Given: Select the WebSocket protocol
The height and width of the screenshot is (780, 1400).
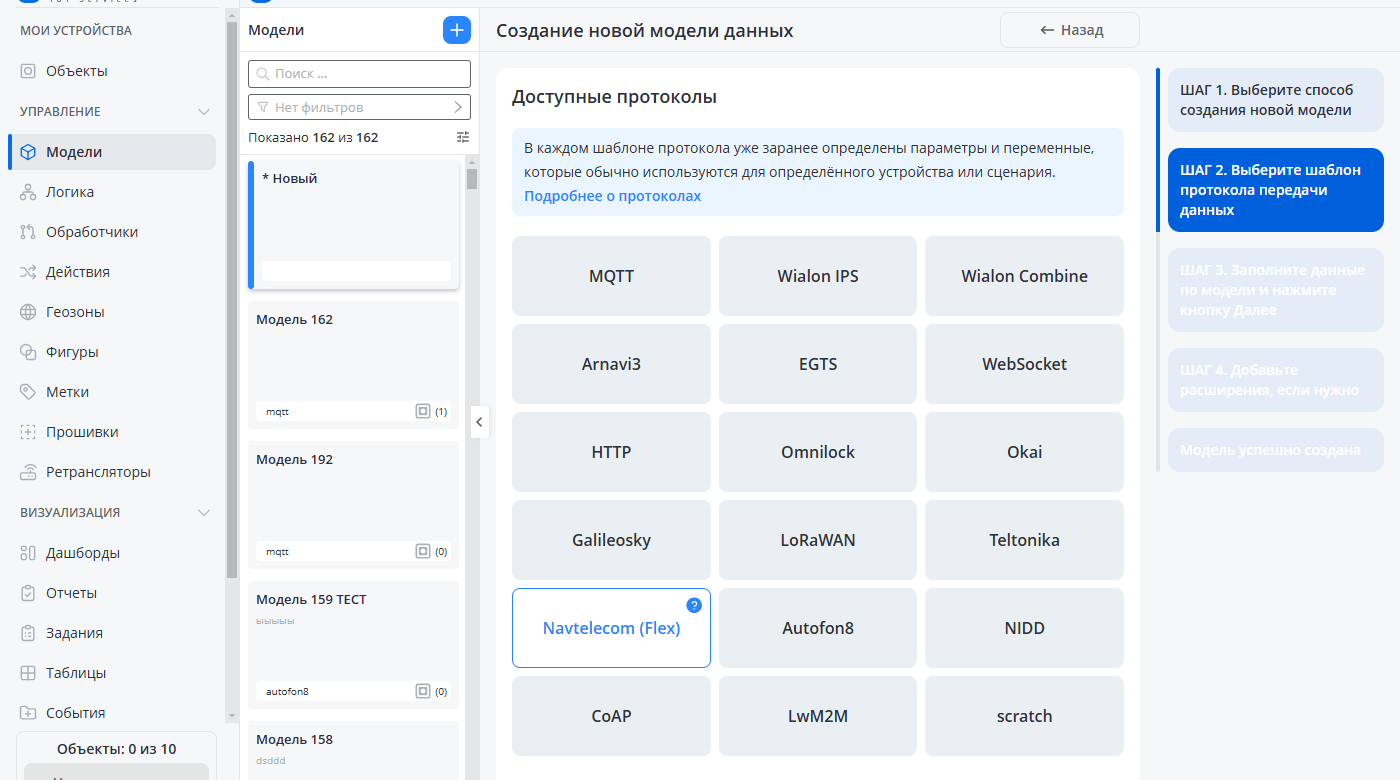Looking at the screenshot, I should click(x=1024, y=364).
